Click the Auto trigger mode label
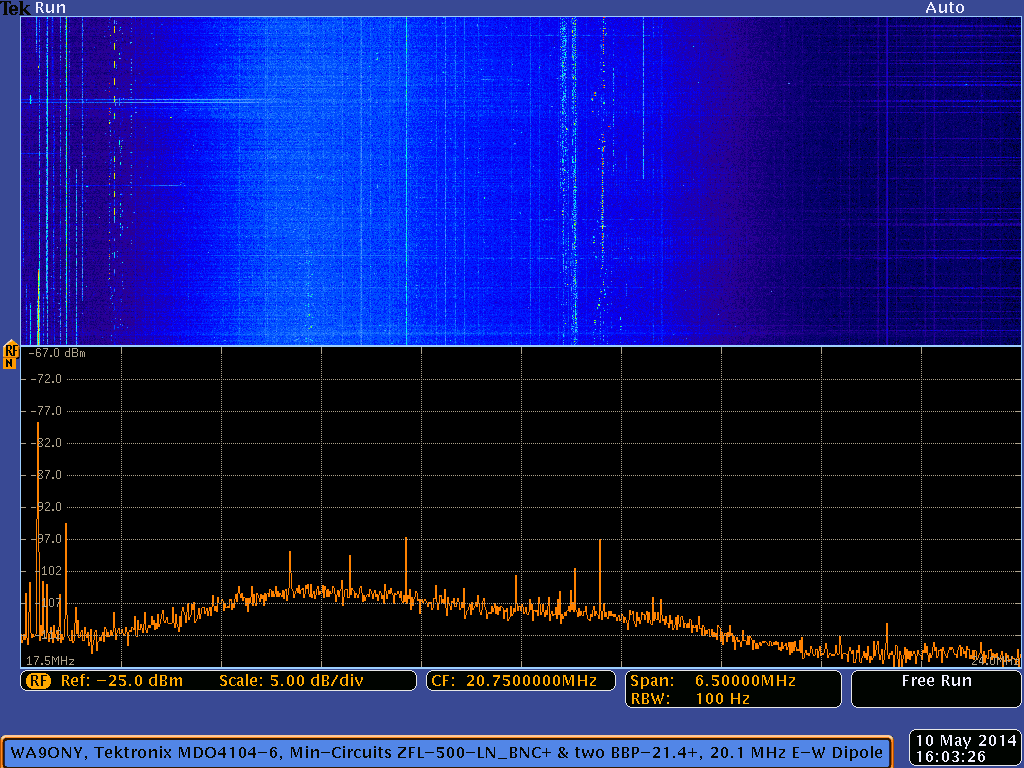1024x768 pixels. point(944,8)
